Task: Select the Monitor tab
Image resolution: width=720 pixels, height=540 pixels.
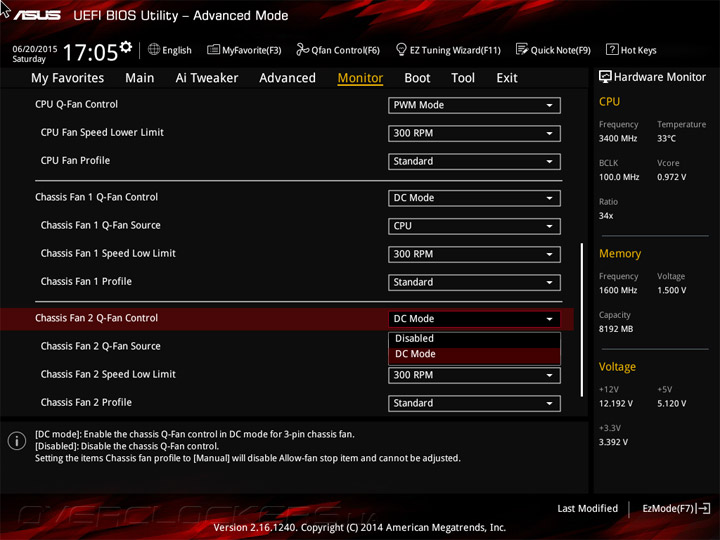Action: pos(360,78)
